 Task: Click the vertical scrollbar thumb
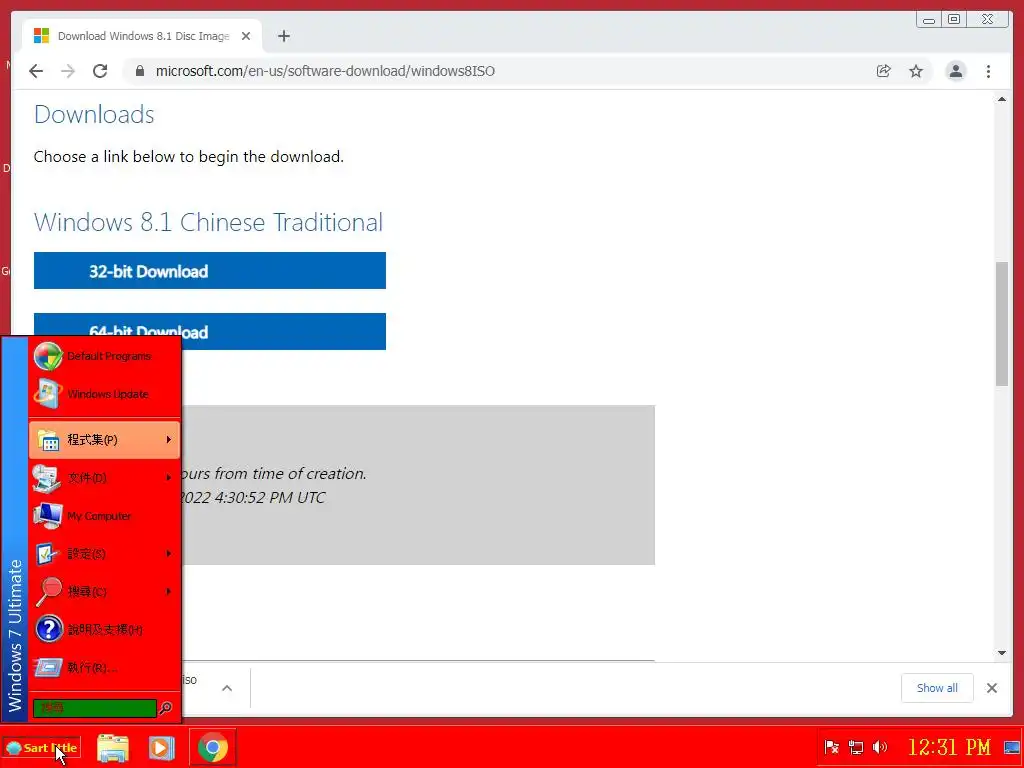(x=1002, y=324)
